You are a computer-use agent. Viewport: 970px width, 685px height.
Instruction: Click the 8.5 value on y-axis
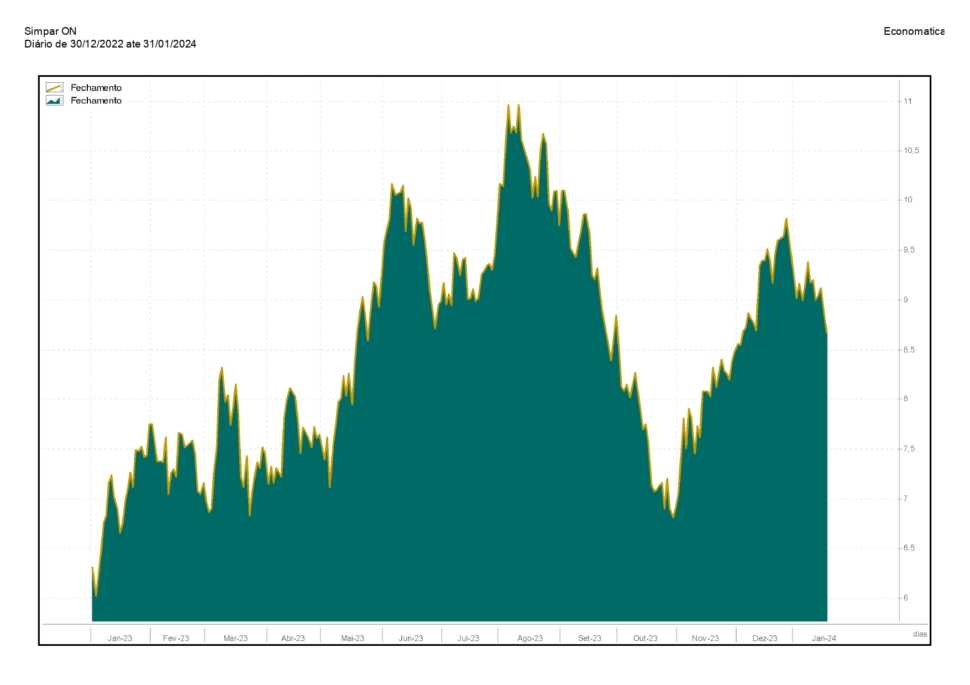coord(910,350)
